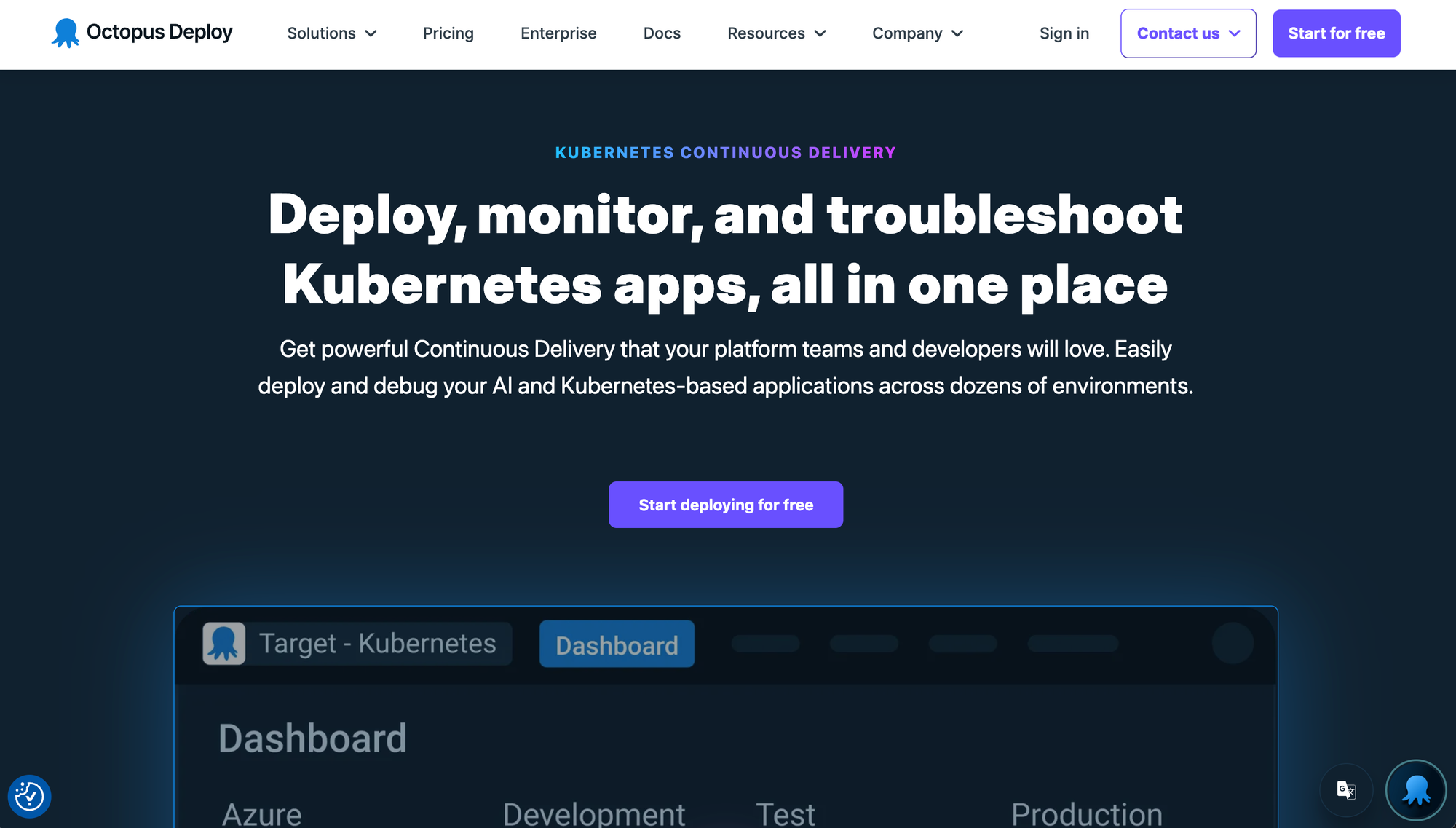Click the round avatar in dashboard preview

[x=1232, y=643]
